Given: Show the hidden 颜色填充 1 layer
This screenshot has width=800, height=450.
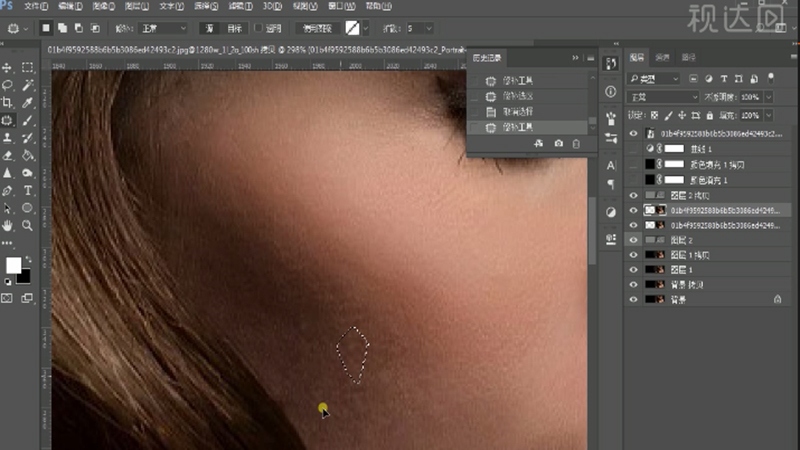Looking at the screenshot, I should click(633, 180).
